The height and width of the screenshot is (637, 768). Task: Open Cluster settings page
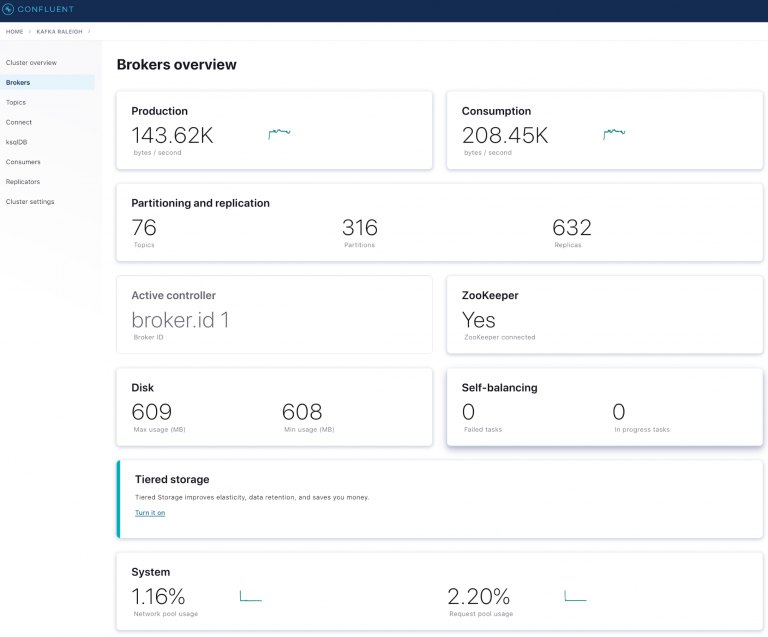[x=30, y=202]
